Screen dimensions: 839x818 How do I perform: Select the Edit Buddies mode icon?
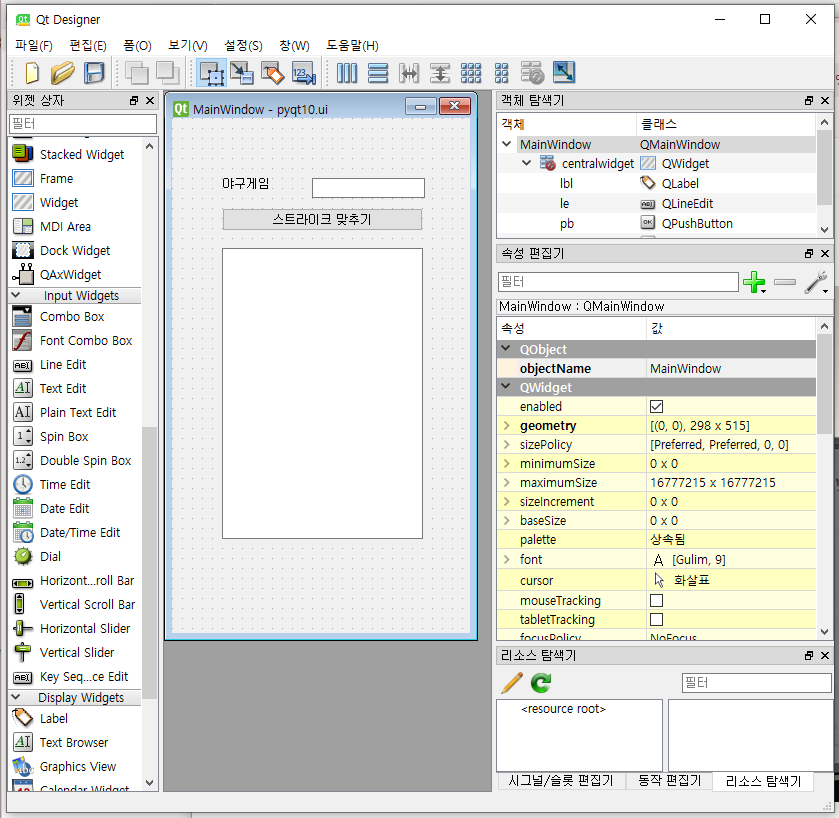[273, 73]
